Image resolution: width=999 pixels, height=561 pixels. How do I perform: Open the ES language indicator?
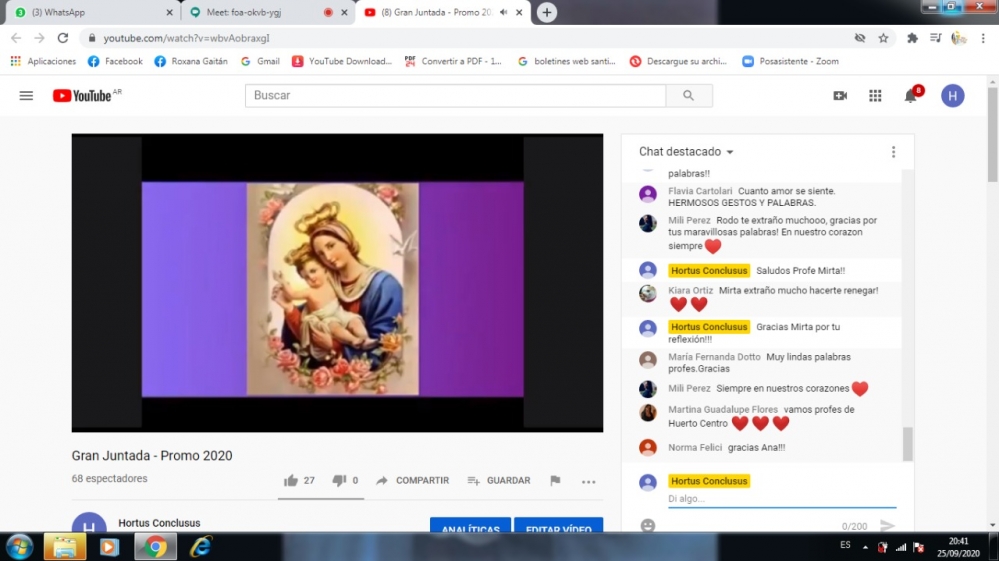point(845,545)
